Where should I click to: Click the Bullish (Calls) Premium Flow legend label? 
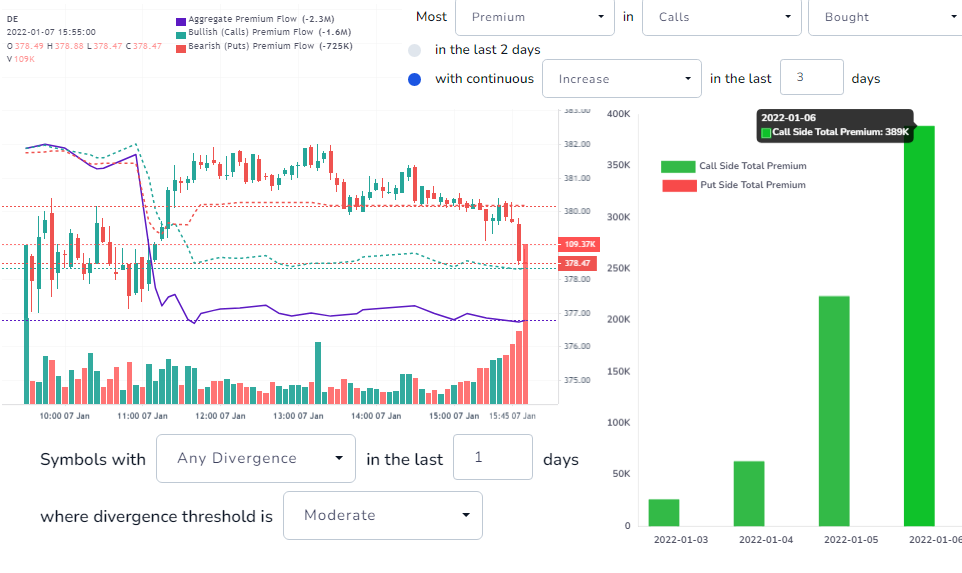pos(270,32)
